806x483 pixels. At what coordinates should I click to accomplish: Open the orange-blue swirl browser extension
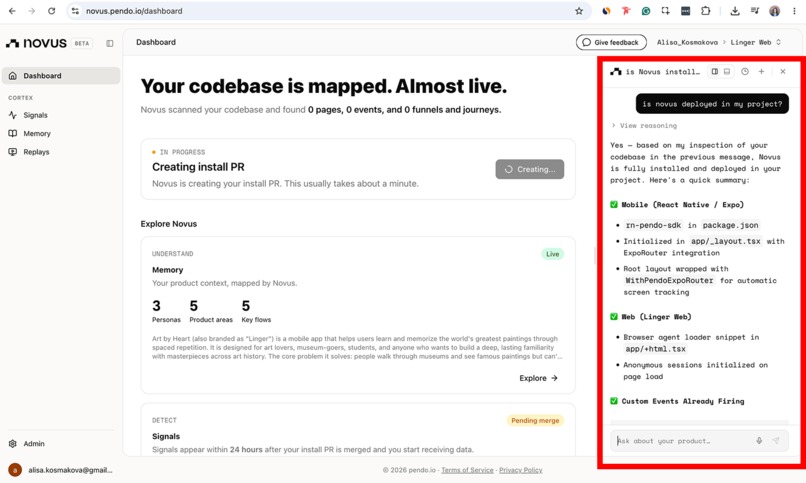pos(607,11)
